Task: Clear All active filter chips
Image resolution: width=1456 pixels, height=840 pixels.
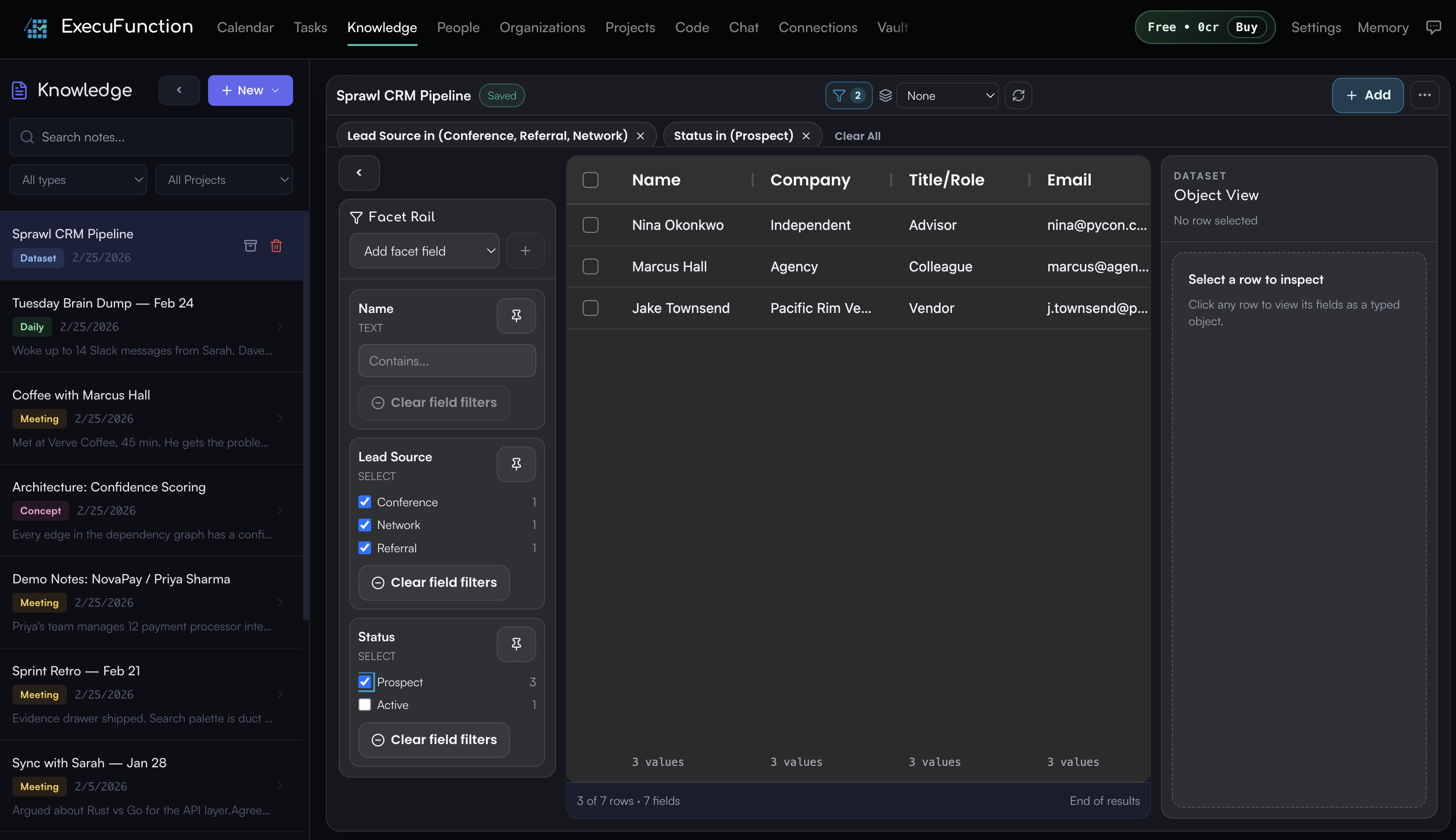Action: [857, 135]
